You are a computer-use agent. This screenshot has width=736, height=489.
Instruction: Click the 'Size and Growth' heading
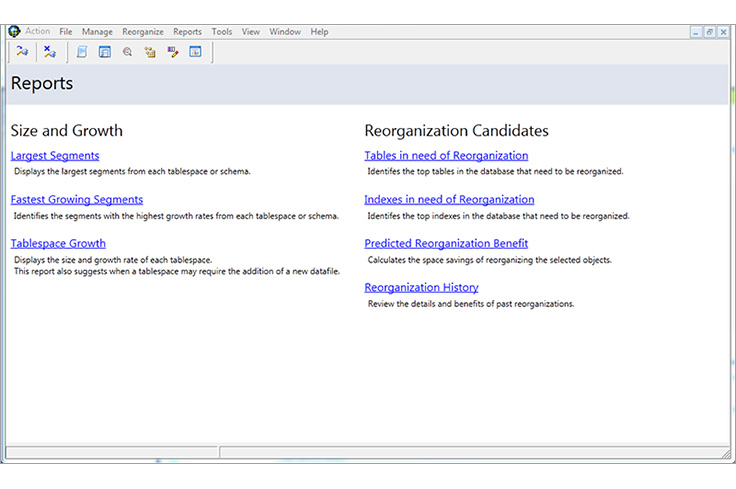[x=67, y=130]
